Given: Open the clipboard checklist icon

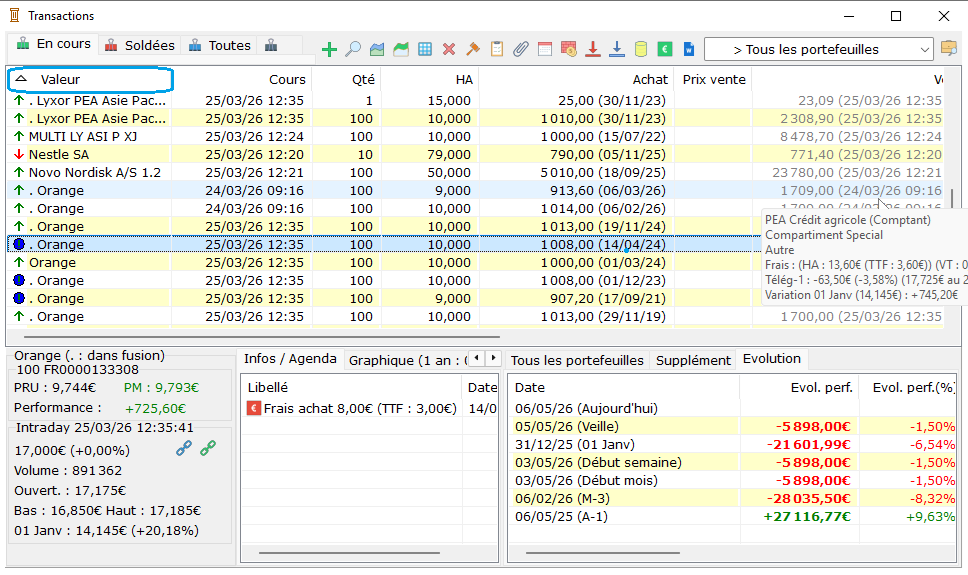Looking at the screenshot, I should pos(497,49).
